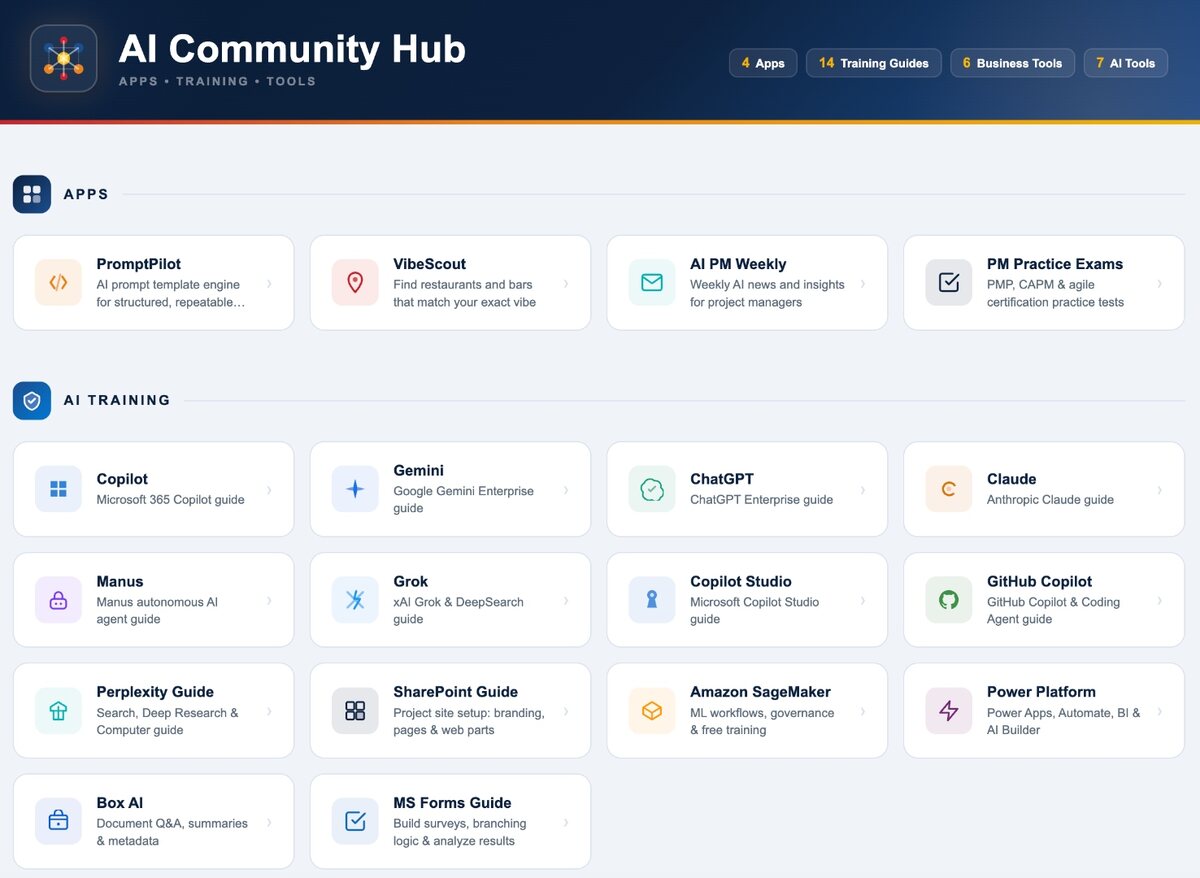
Task: Click the AI PM Weekly chevron arrow
Action: point(863,284)
